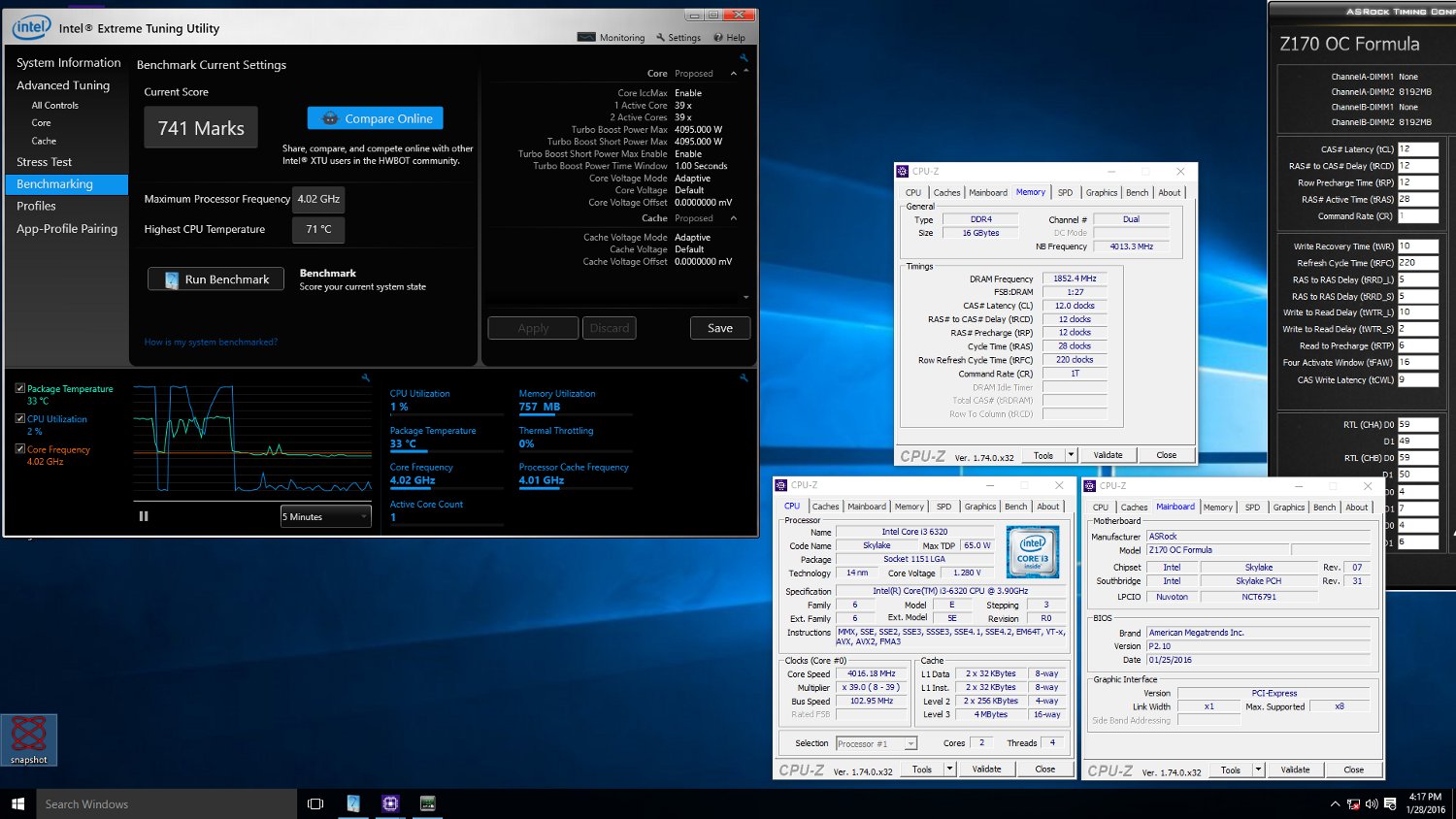Click taskbar clock showing 4:17 PM
The width and height of the screenshot is (1456, 819).
tap(1425, 803)
